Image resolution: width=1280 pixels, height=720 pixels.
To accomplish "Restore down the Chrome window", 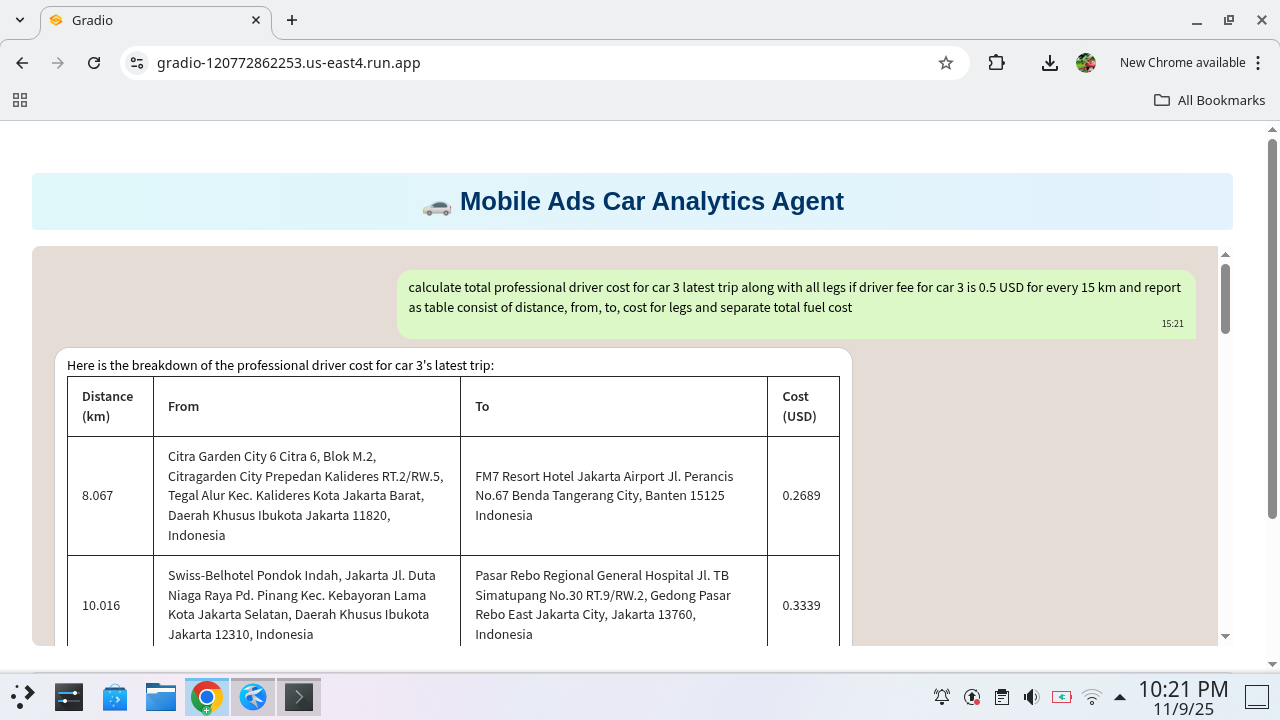I will [1229, 20].
